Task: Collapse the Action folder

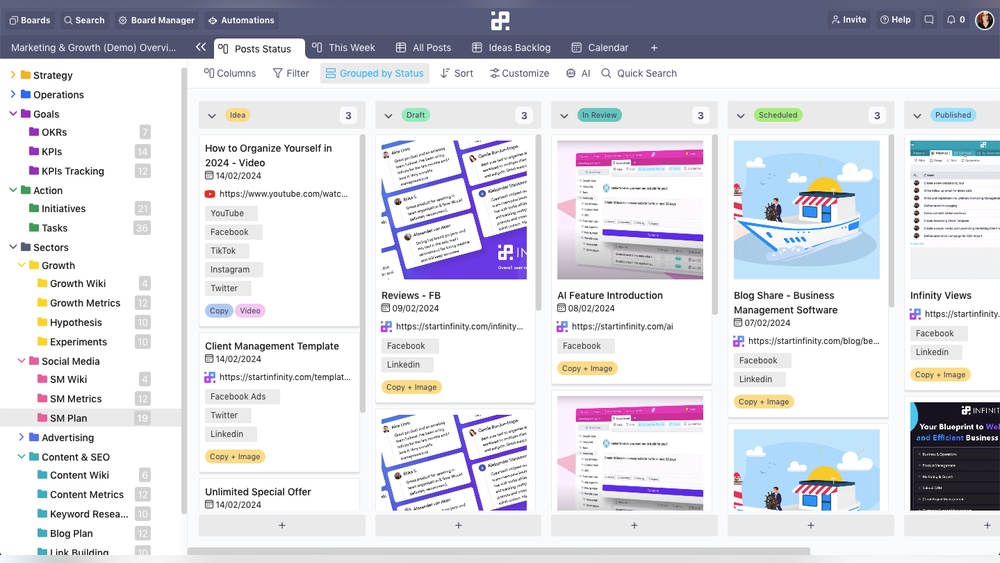Action: pyautogui.click(x=13, y=190)
